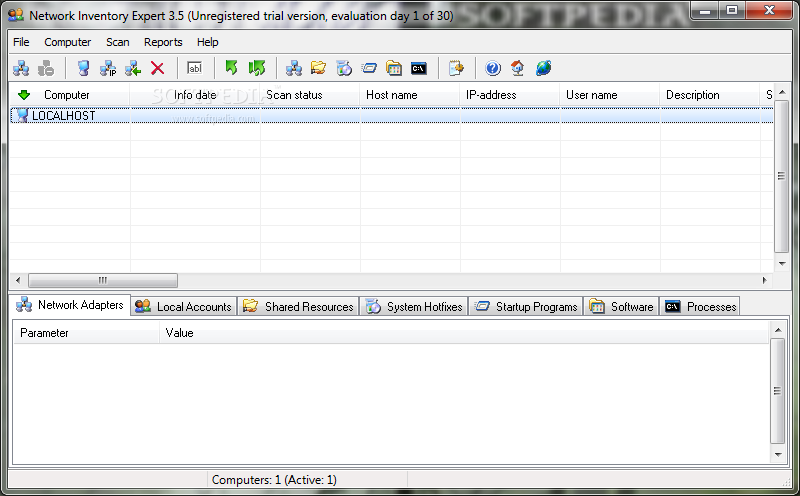Click the add network group toolbar icon

21,68
